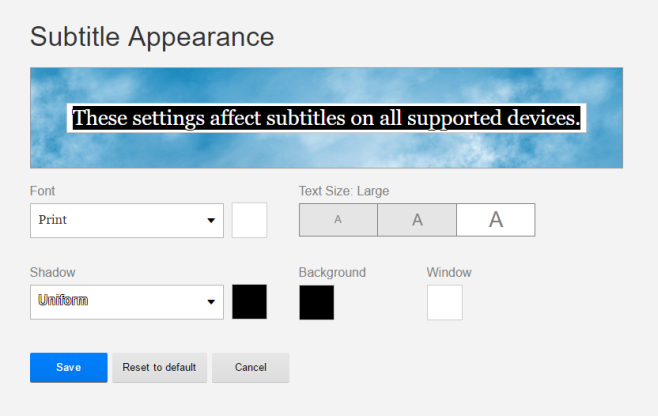Image resolution: width=658 pixels, height=416 pixels.
Task: Select the small text size A
Action: [x=338, y=220]
